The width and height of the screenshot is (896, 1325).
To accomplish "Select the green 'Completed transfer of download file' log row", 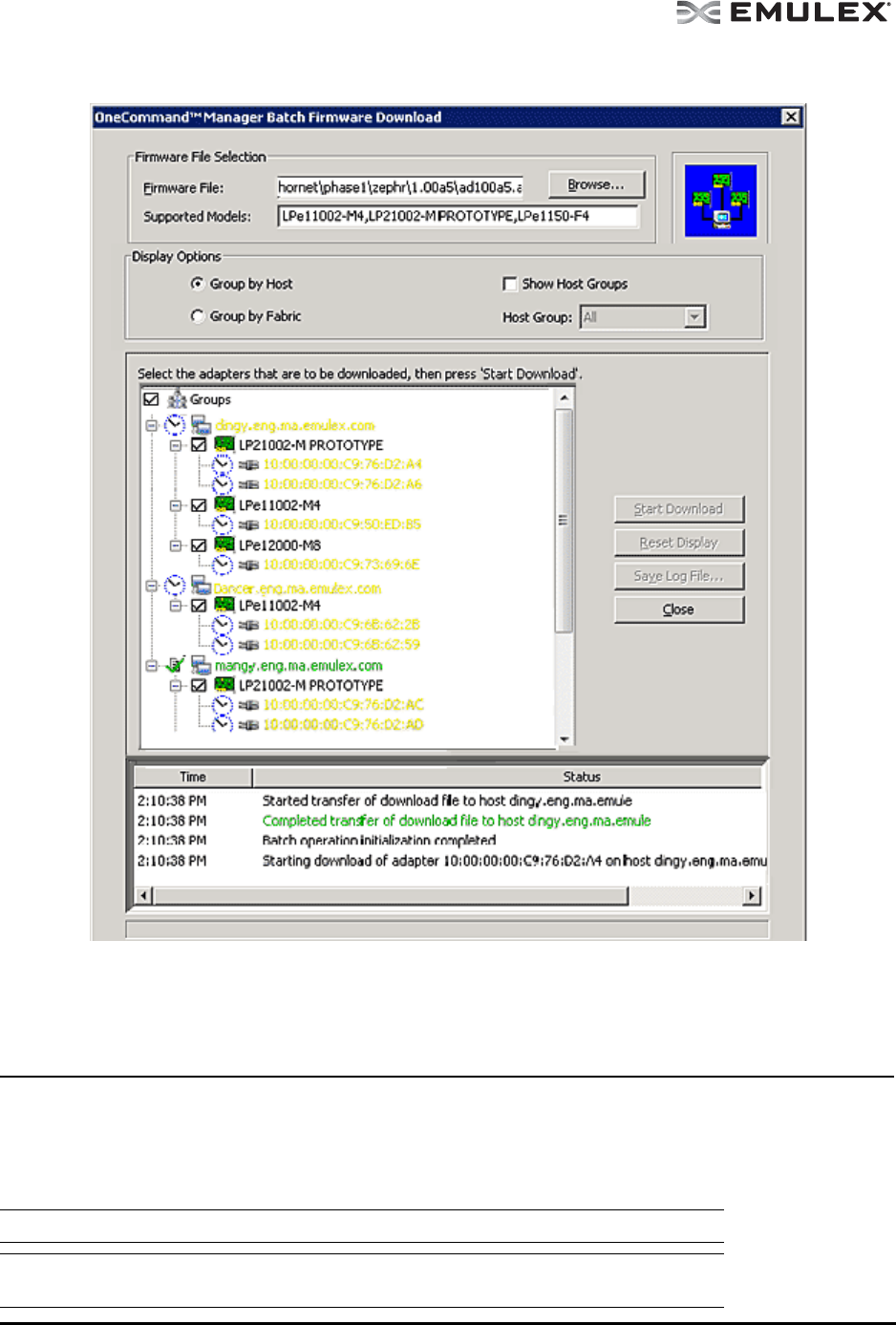I will coord(450,821).
